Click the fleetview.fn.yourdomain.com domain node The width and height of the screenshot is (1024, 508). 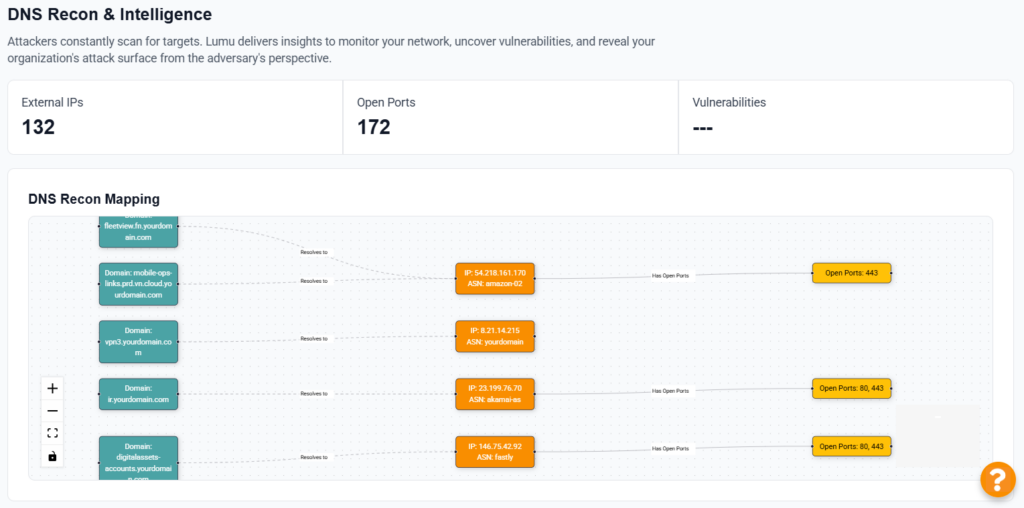138,232
